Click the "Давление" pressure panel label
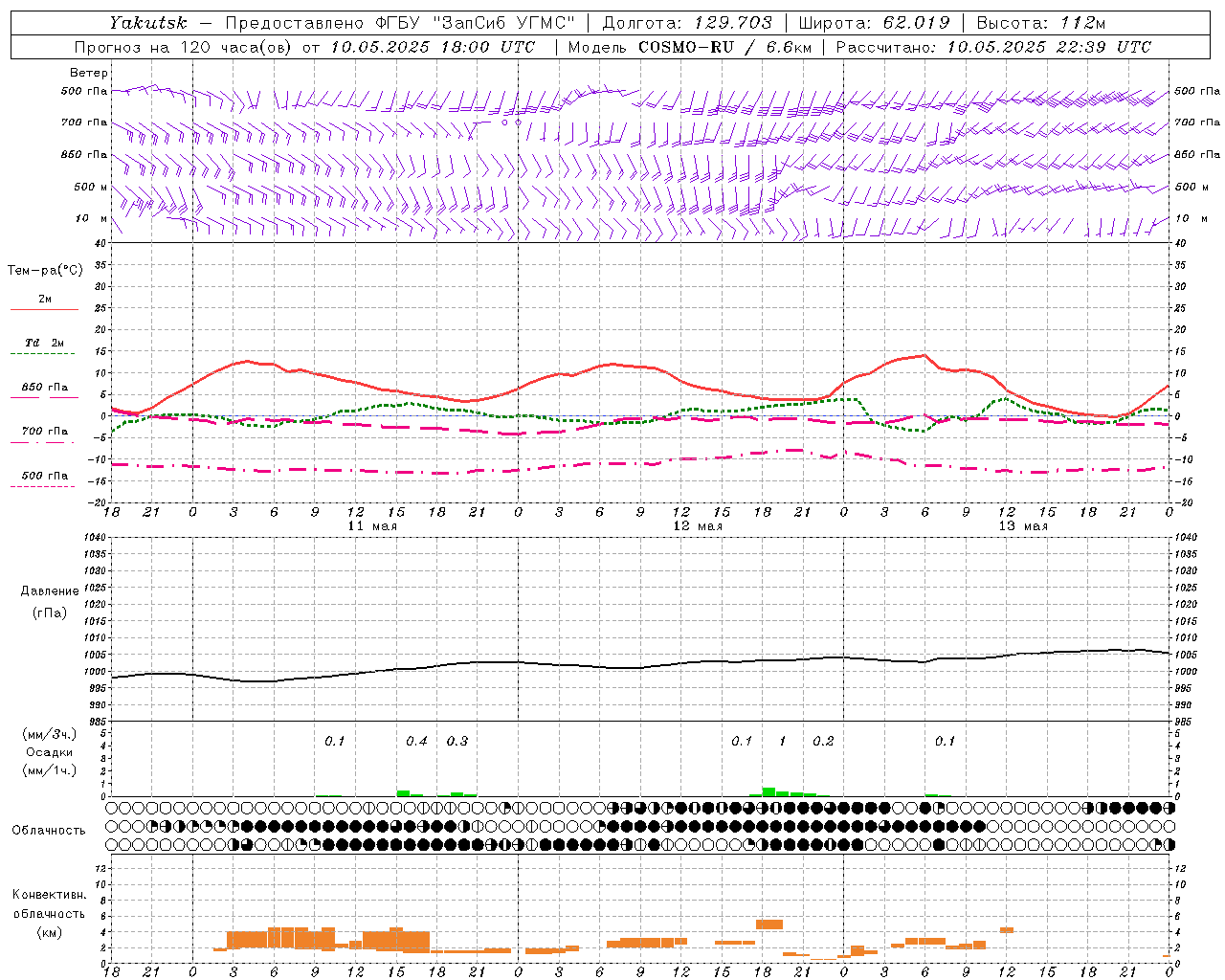Viewport: 1225px width, 980px height. [50, 591]
